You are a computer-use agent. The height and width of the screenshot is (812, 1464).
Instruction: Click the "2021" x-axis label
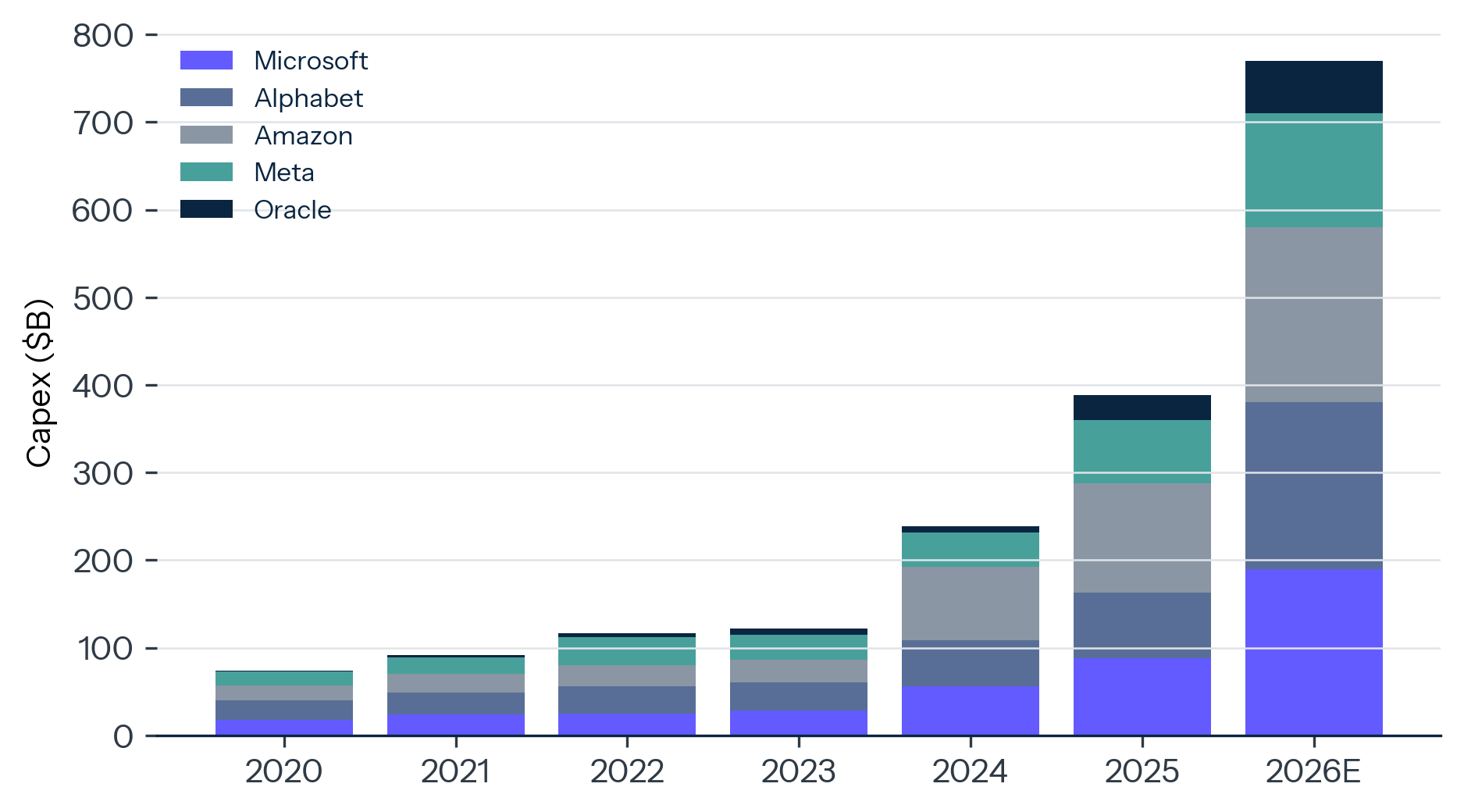(x=455, y=771)
